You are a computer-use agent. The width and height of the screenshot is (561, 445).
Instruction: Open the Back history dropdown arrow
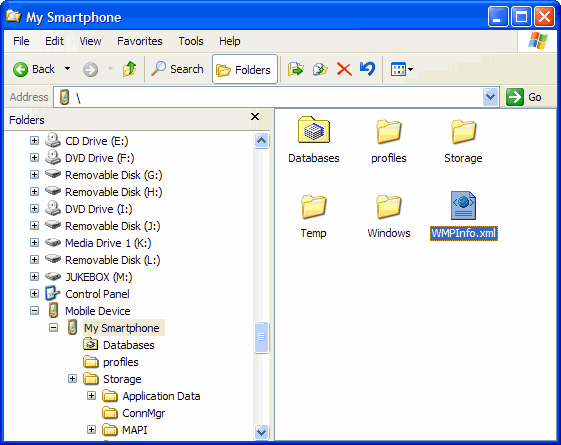click(x=67, y=69)
